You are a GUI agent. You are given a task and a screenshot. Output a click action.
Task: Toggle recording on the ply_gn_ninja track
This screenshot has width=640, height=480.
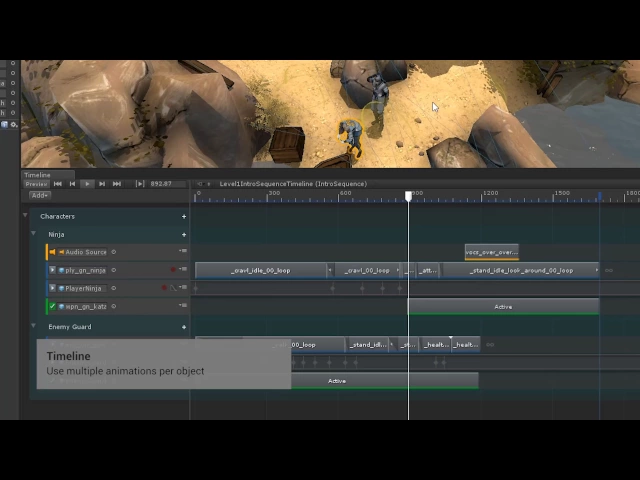tap(173, 269)
